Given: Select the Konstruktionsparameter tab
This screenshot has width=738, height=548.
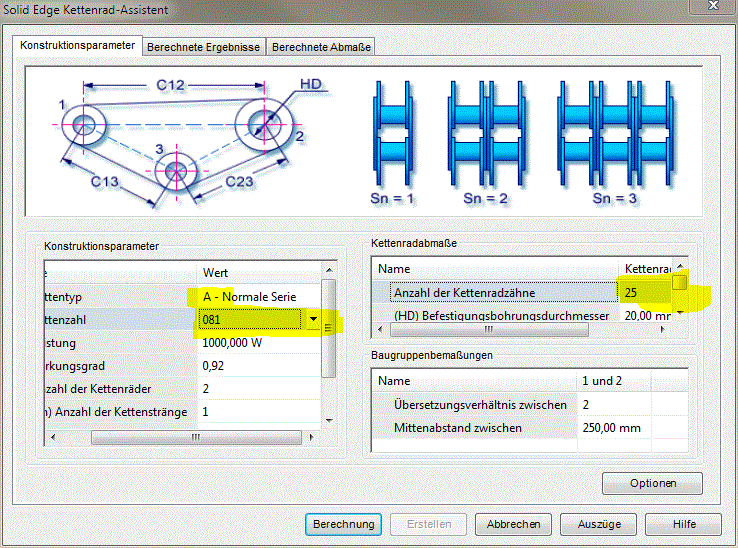Looking at the screenshot, I should (x=78, y=45).
